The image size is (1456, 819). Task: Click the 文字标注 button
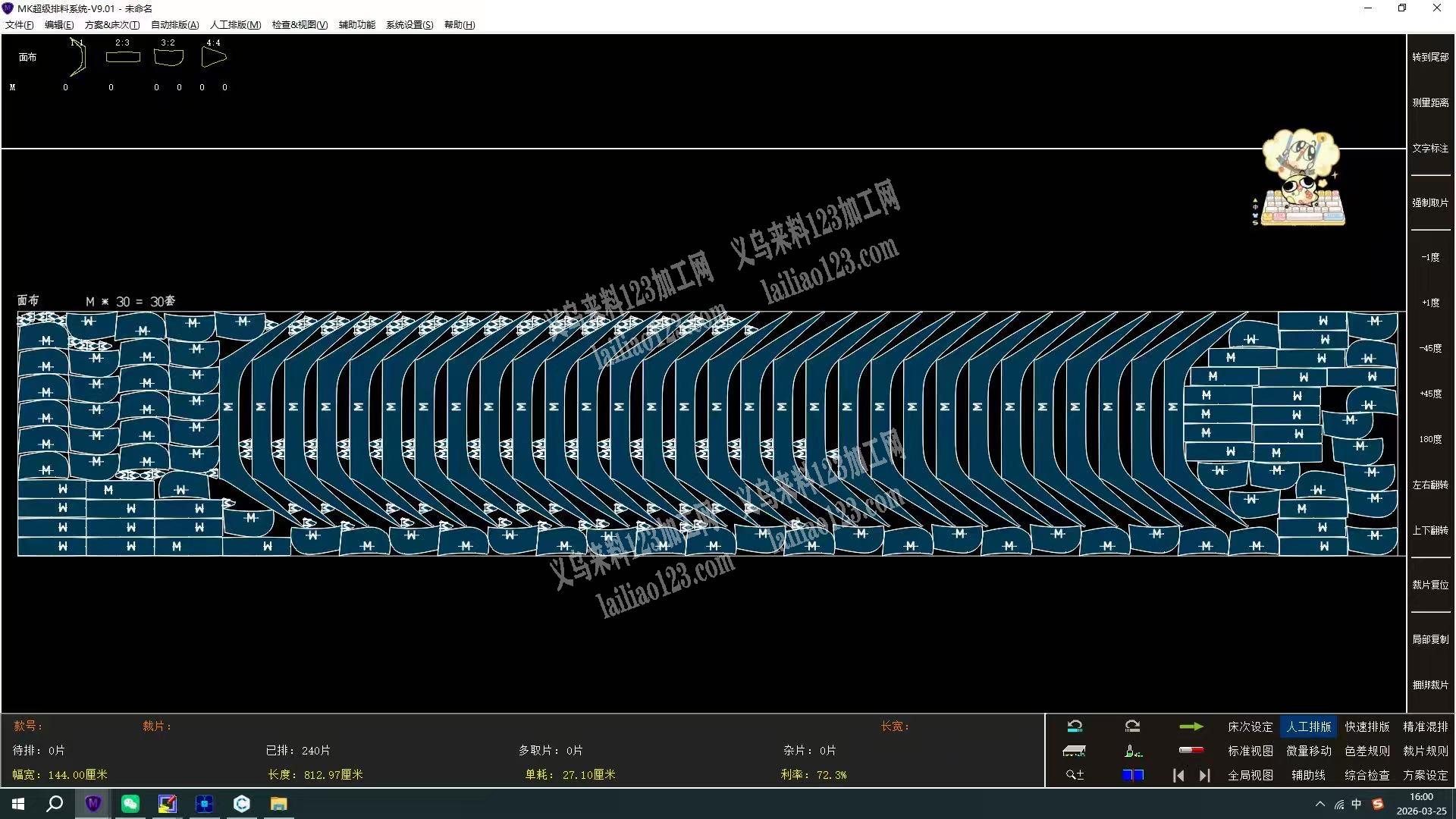pyautogui.click(x=1430, y=148)
